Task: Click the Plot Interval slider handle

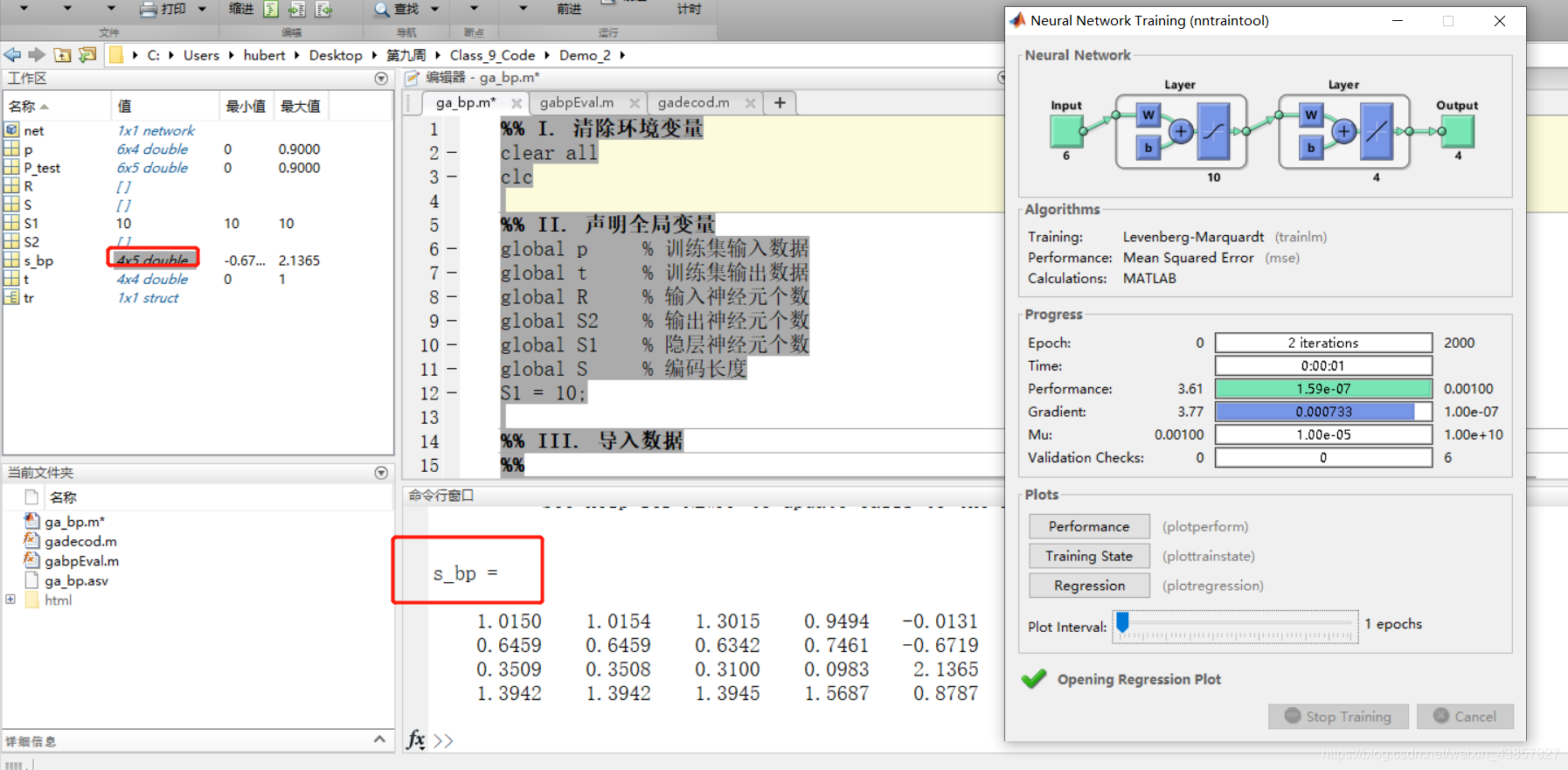Action: 1123,621
